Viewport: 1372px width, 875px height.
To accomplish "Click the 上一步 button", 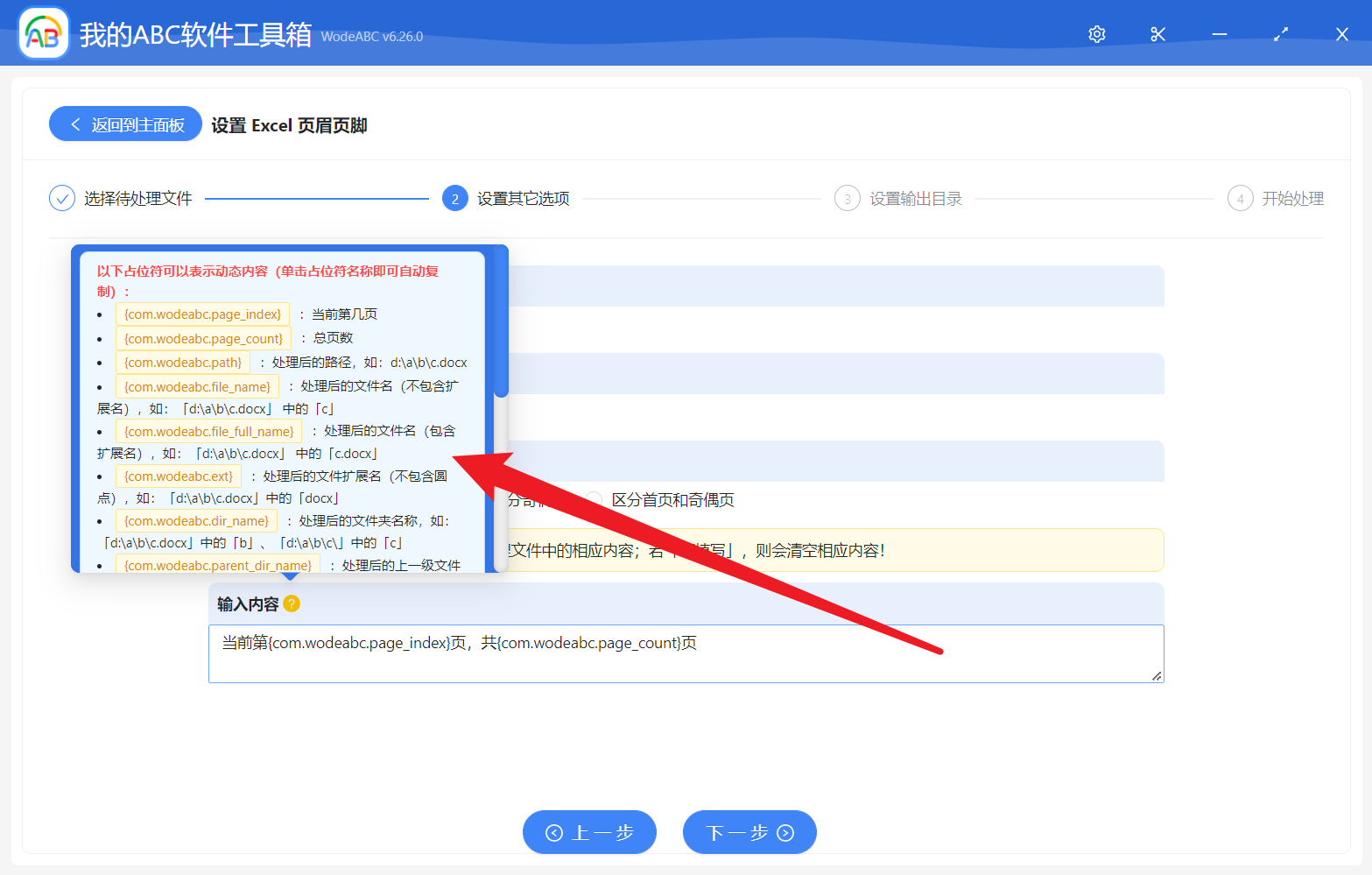I will (589, 832).
